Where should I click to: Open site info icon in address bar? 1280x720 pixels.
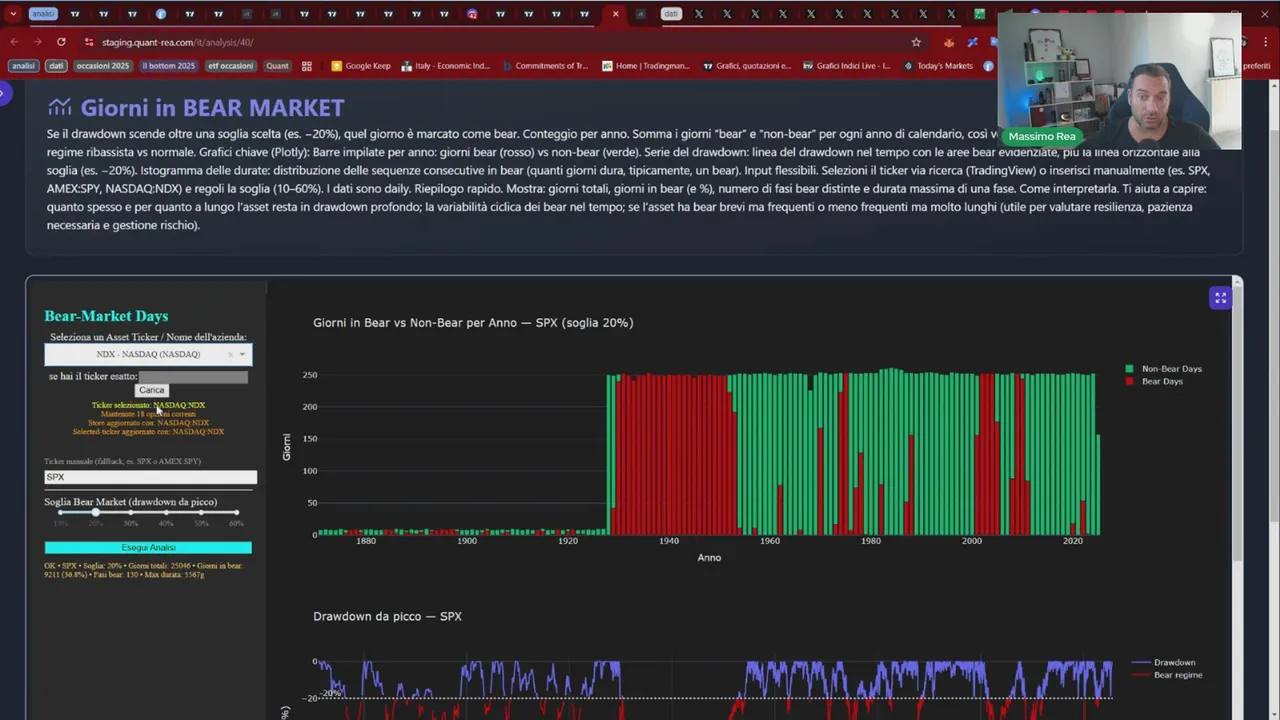point(89,42)
